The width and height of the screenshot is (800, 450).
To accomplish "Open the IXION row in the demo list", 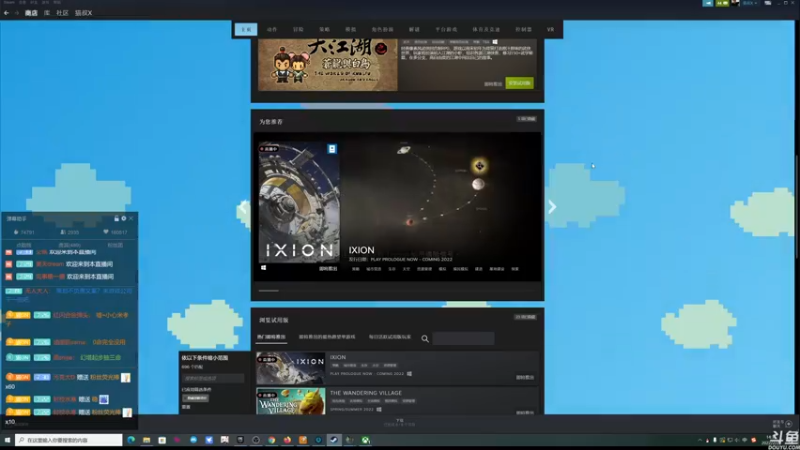I will pyautogui.click(x=397, y=368).
